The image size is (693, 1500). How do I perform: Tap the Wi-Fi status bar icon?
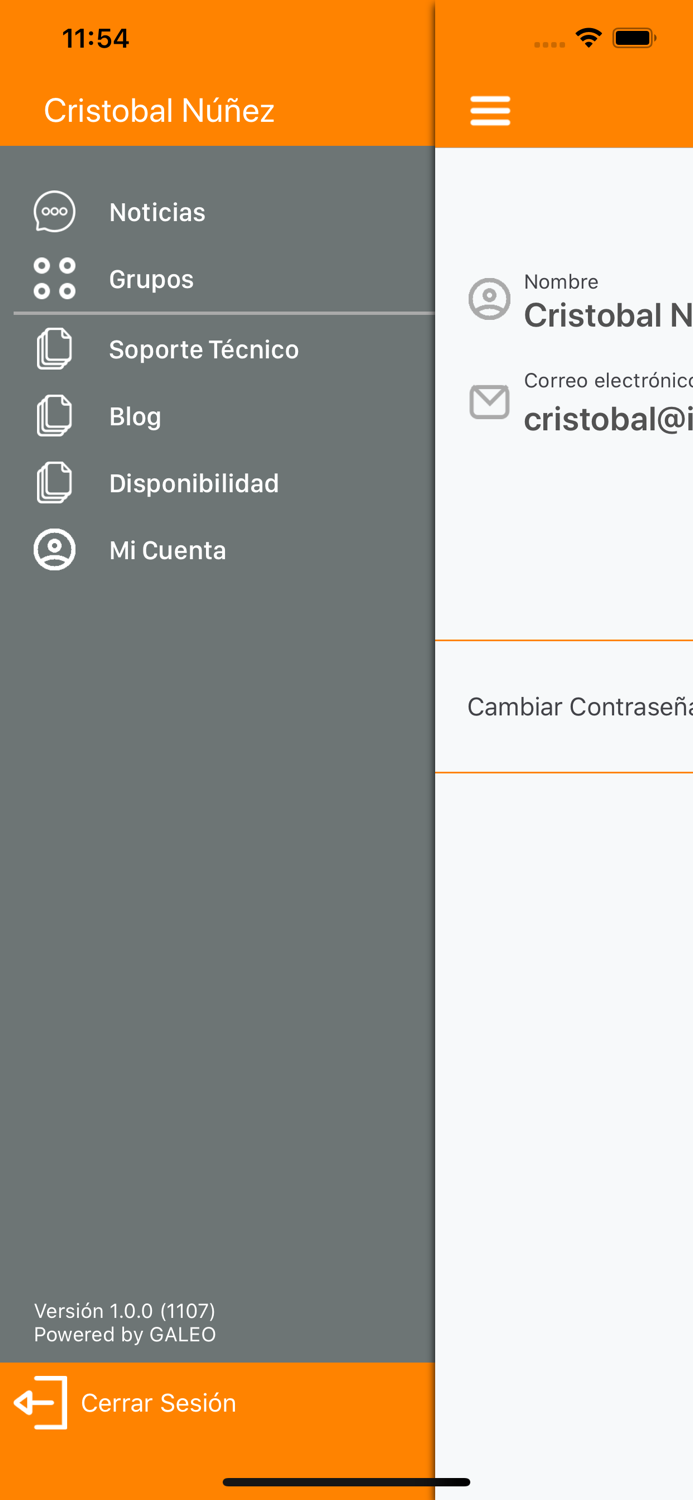point(589,38)
